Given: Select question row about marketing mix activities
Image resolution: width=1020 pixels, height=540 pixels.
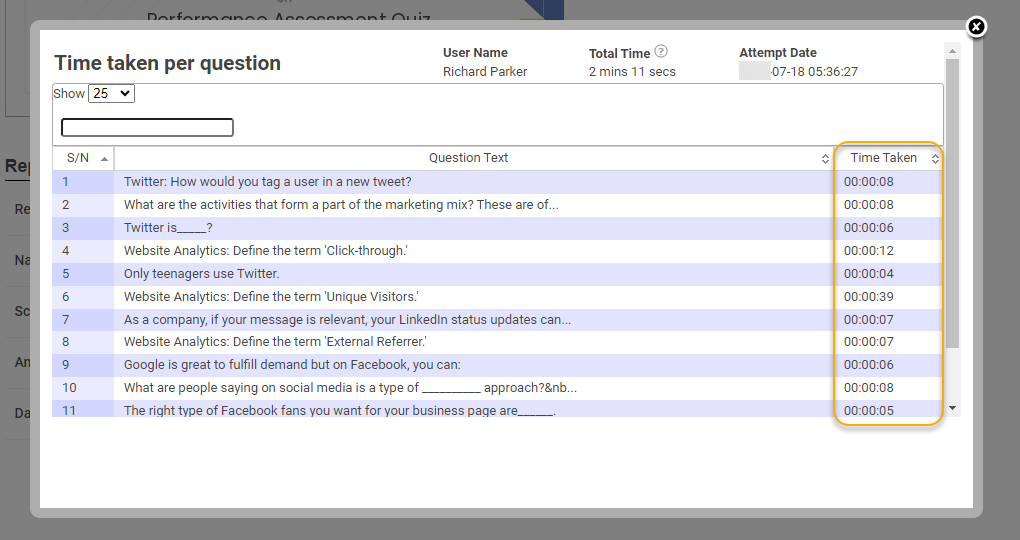Looking at the screenshot, I should [x=340, y=205].
